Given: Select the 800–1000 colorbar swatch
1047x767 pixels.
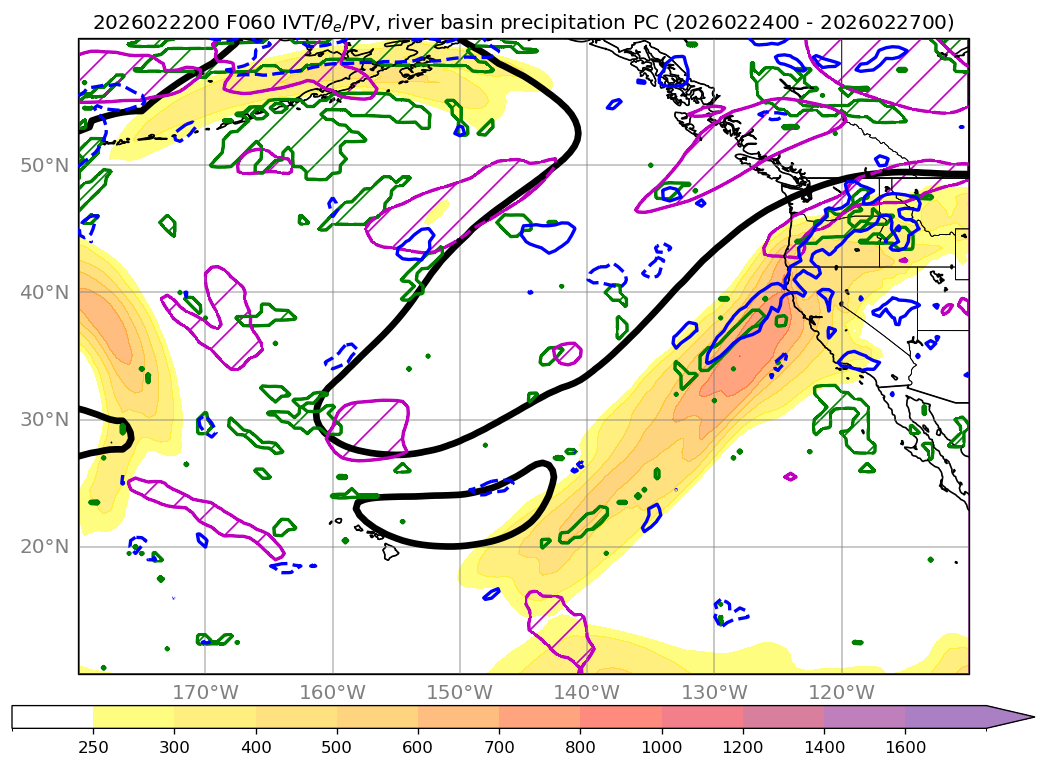Looking at the screenshot, I should point(620,717).
